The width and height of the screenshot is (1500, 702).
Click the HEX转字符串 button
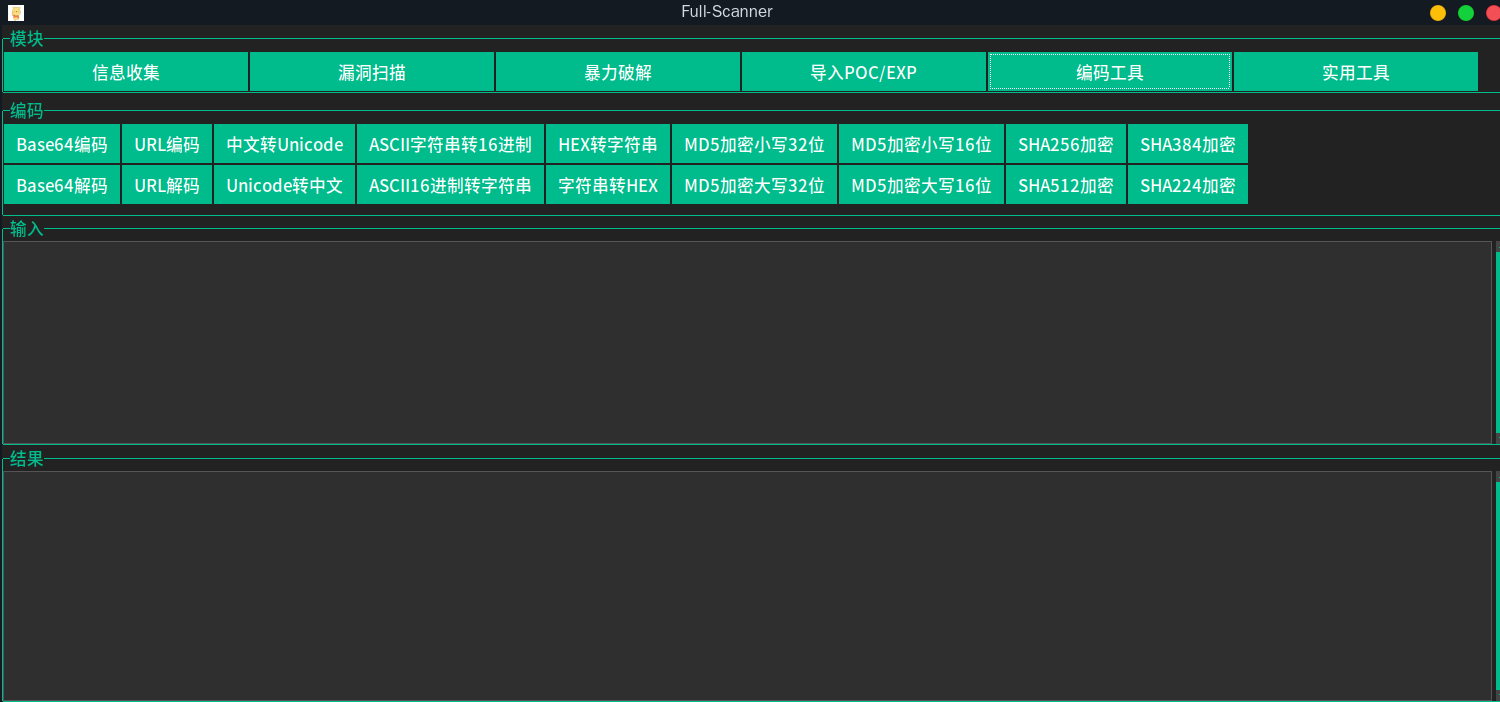[608, 144]
